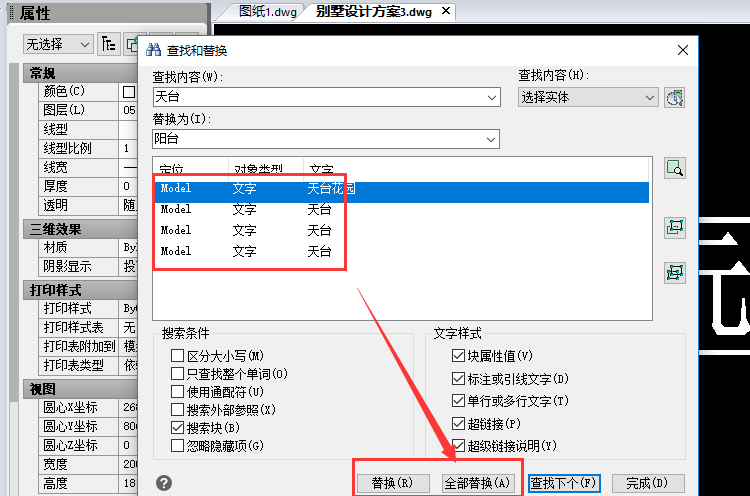The height and width of the screenshot is (496, 750).
Task: Click the 厚度 property row
Action: point(88,186)
